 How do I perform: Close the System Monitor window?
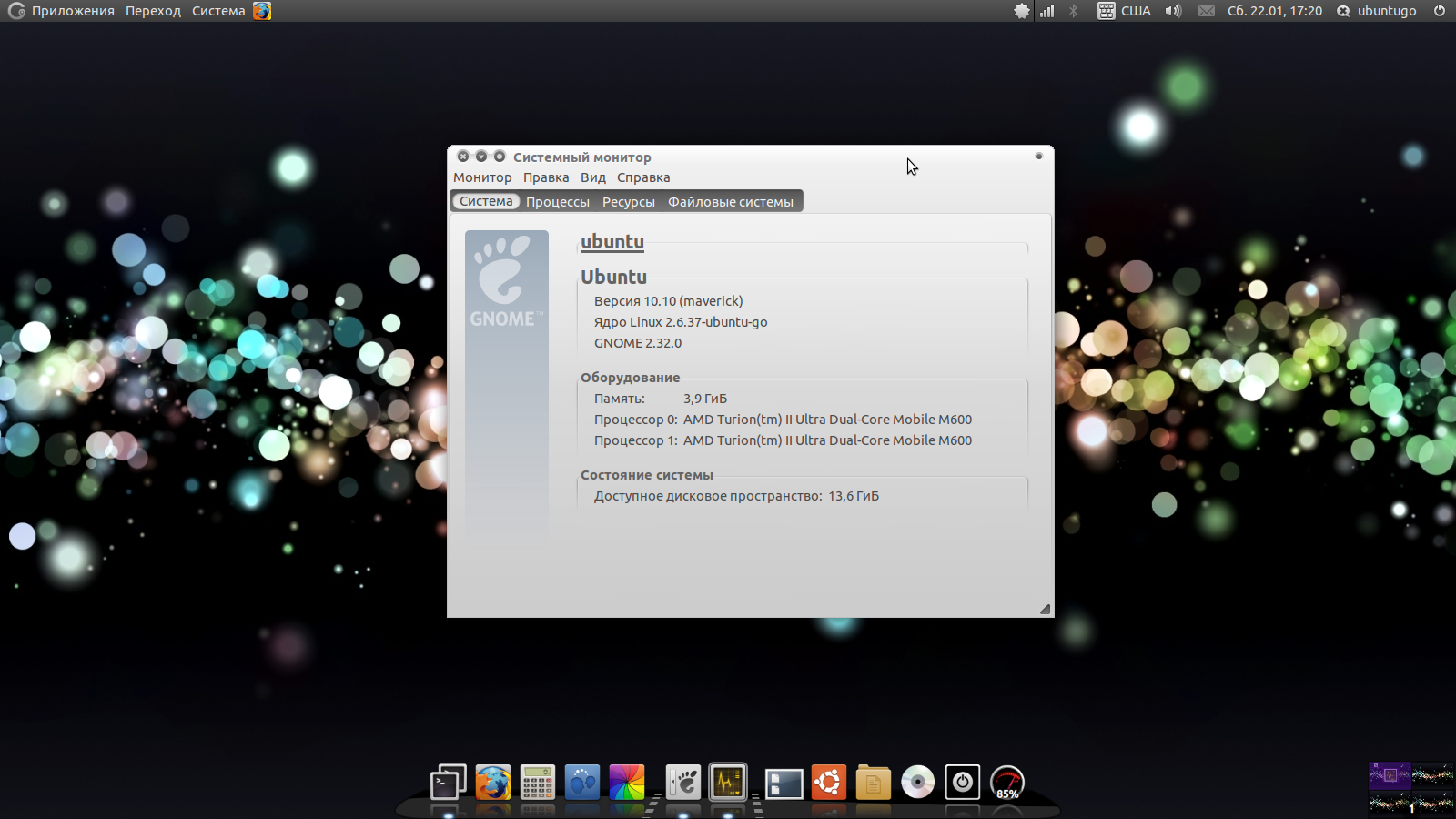(x=463, y=157)
